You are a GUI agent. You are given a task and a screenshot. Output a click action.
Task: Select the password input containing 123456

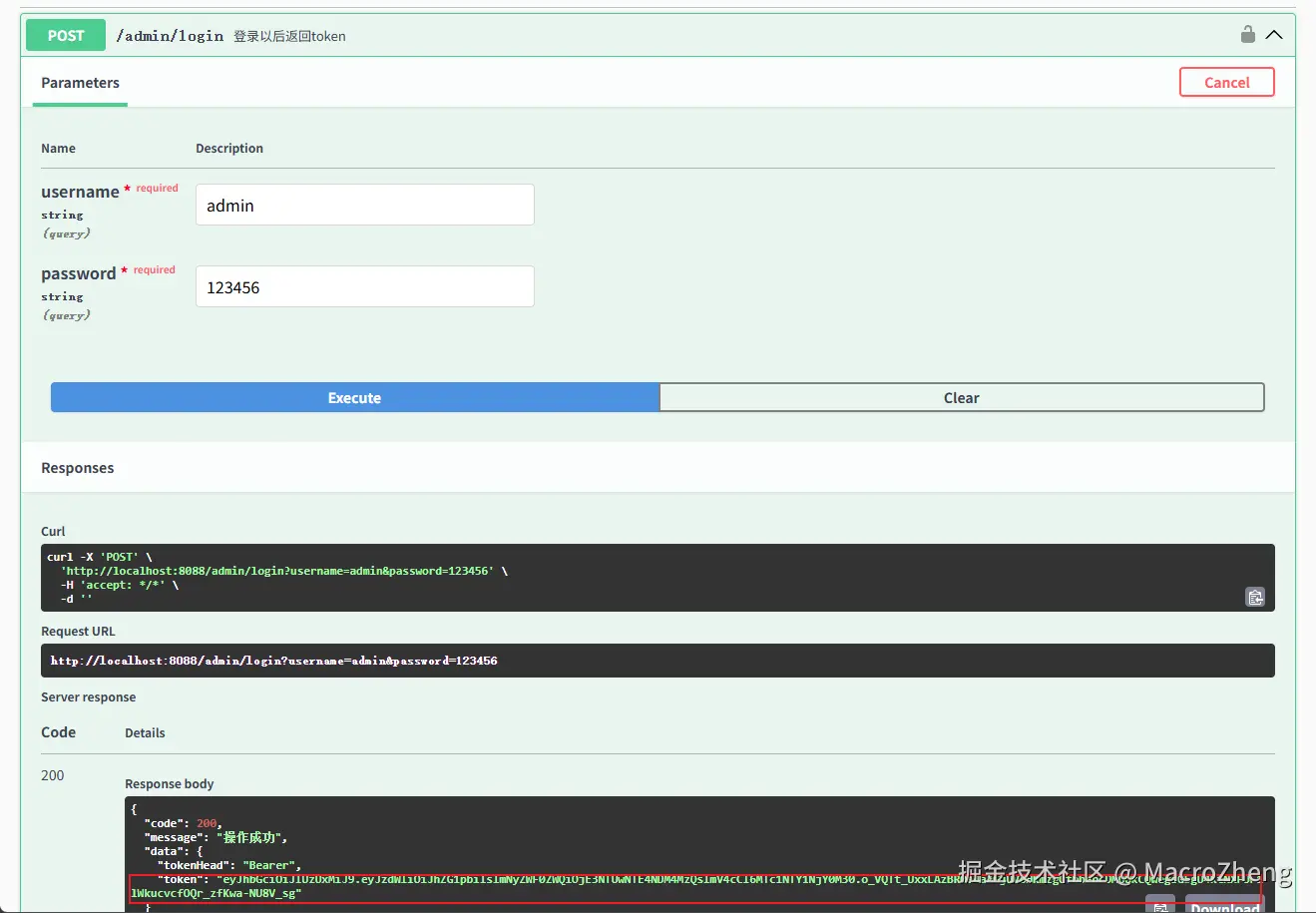pyautogui.click(x=363, y=286)
